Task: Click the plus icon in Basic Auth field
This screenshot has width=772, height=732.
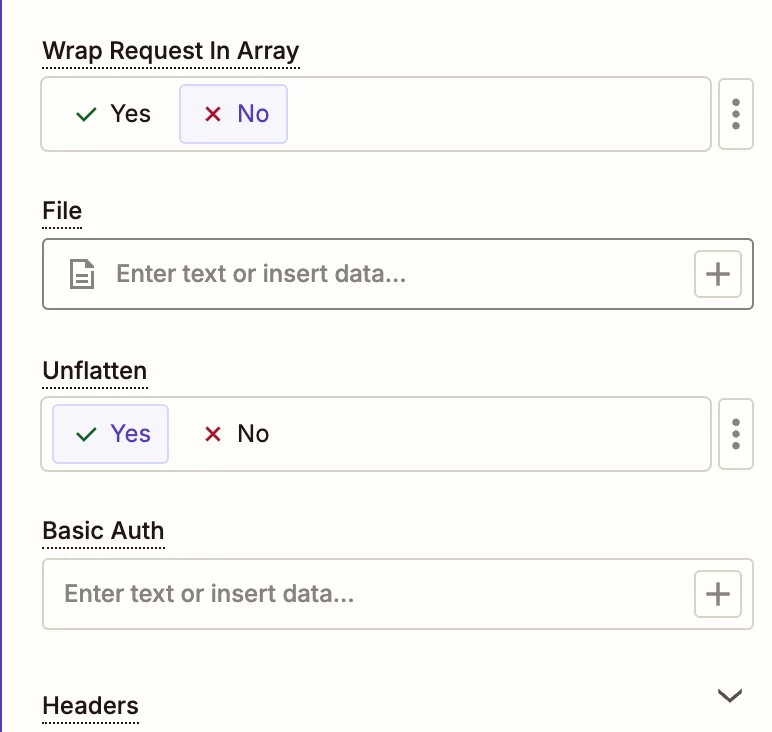Action: (x=717, y=594)
